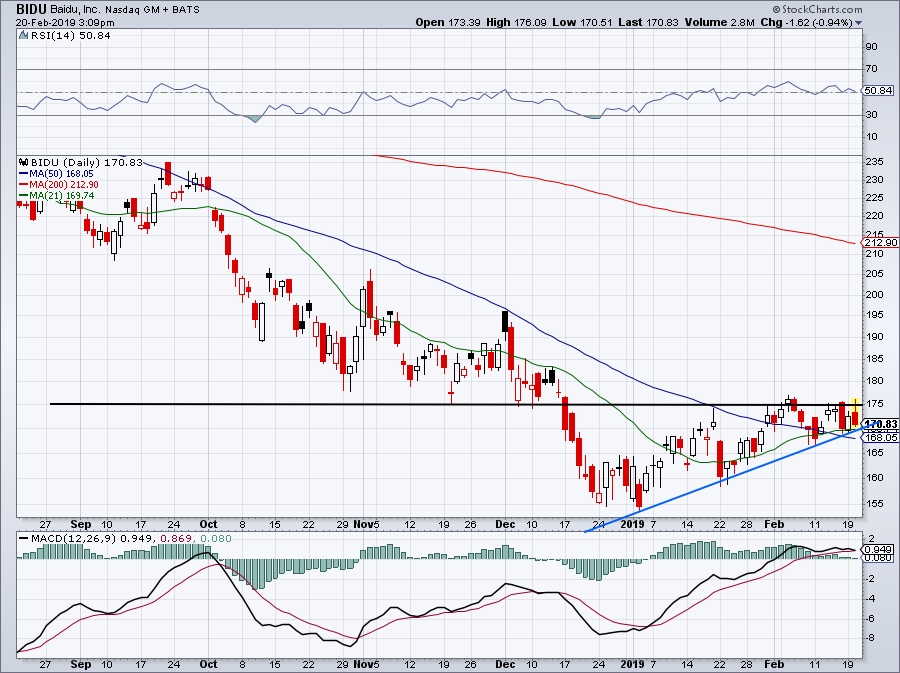Click the Low 170.51 value in header
Viewport: 900px width, 673px height.
583,22
